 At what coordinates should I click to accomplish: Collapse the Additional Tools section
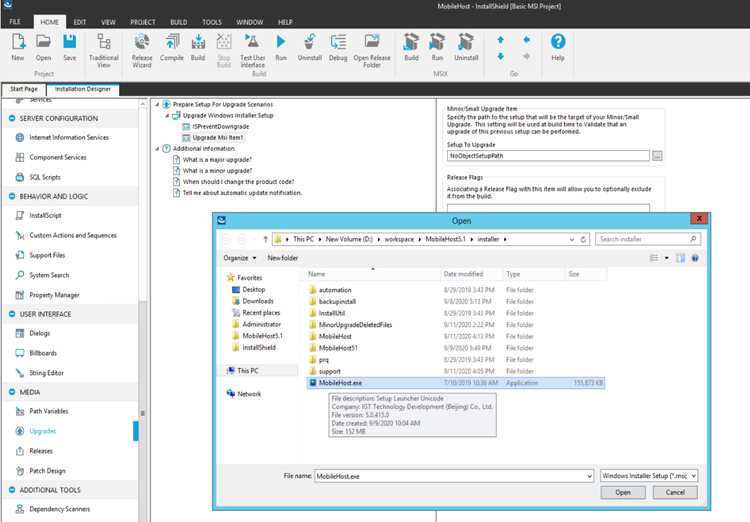[12, 490]
